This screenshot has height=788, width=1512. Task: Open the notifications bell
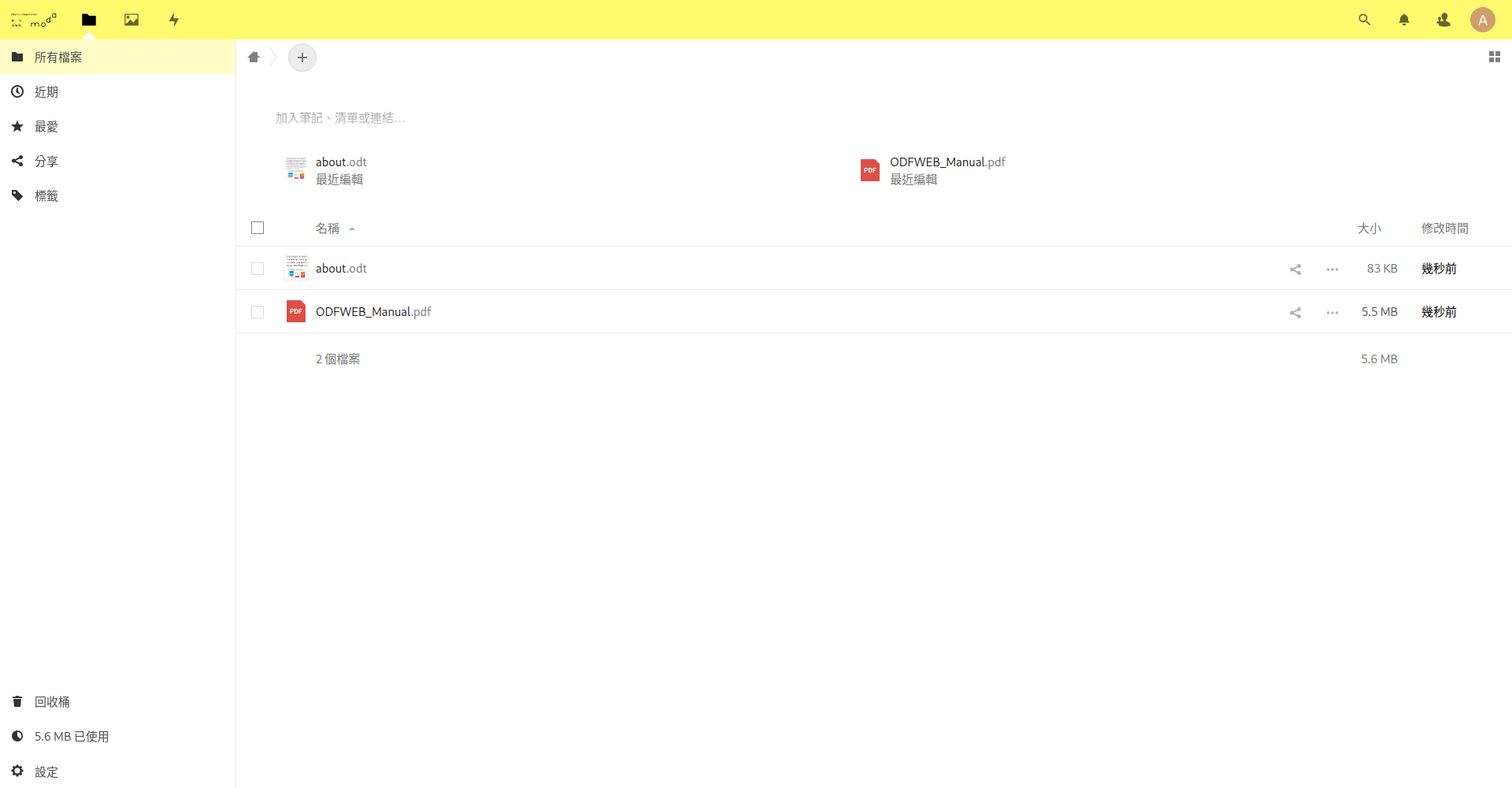tap(1403, 20)
